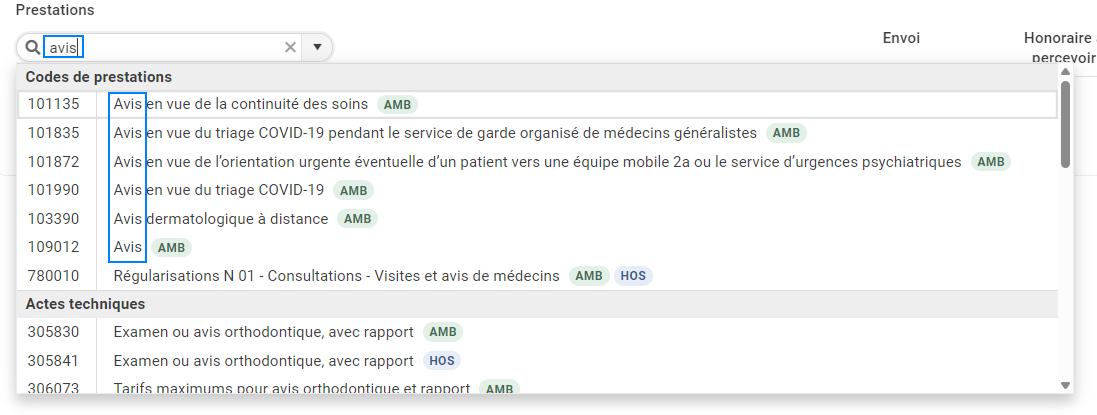The image size is (1097, 415).
Task: Click the scroll-up arrow of results list
Action: pyautogui.click(x=1065, y=71)
